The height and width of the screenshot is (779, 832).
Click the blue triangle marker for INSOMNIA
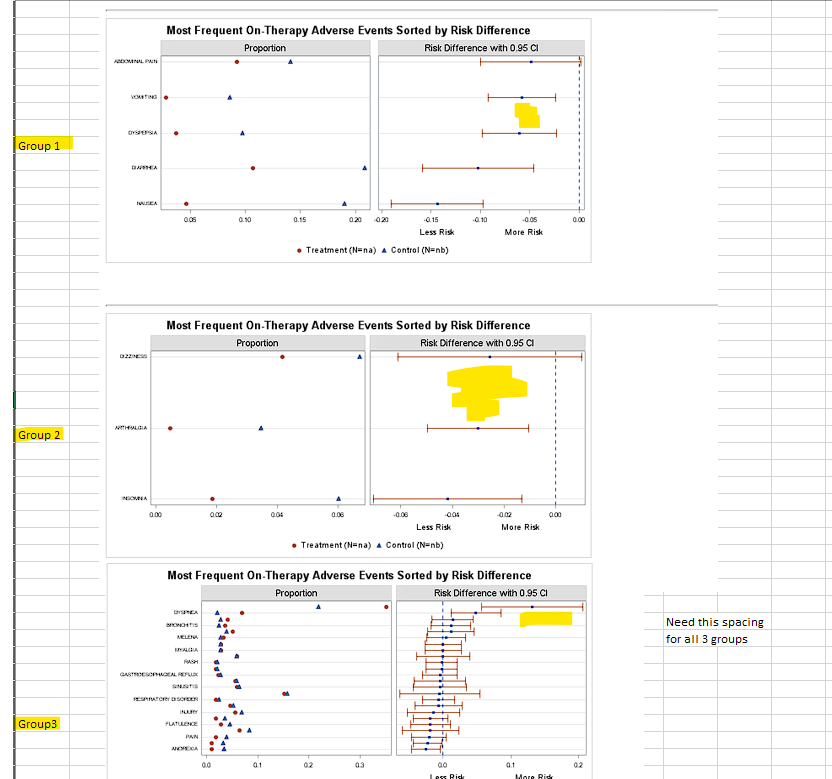pyautogui.click(x=338, y=495)
